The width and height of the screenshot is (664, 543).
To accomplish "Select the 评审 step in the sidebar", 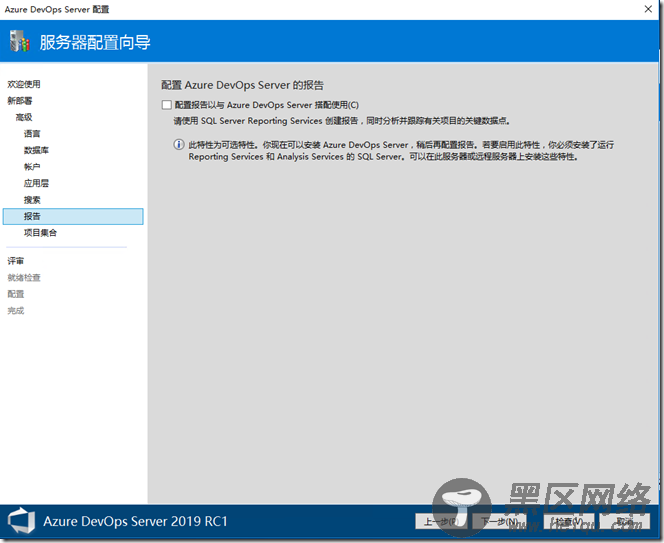I will pos(15,261).
